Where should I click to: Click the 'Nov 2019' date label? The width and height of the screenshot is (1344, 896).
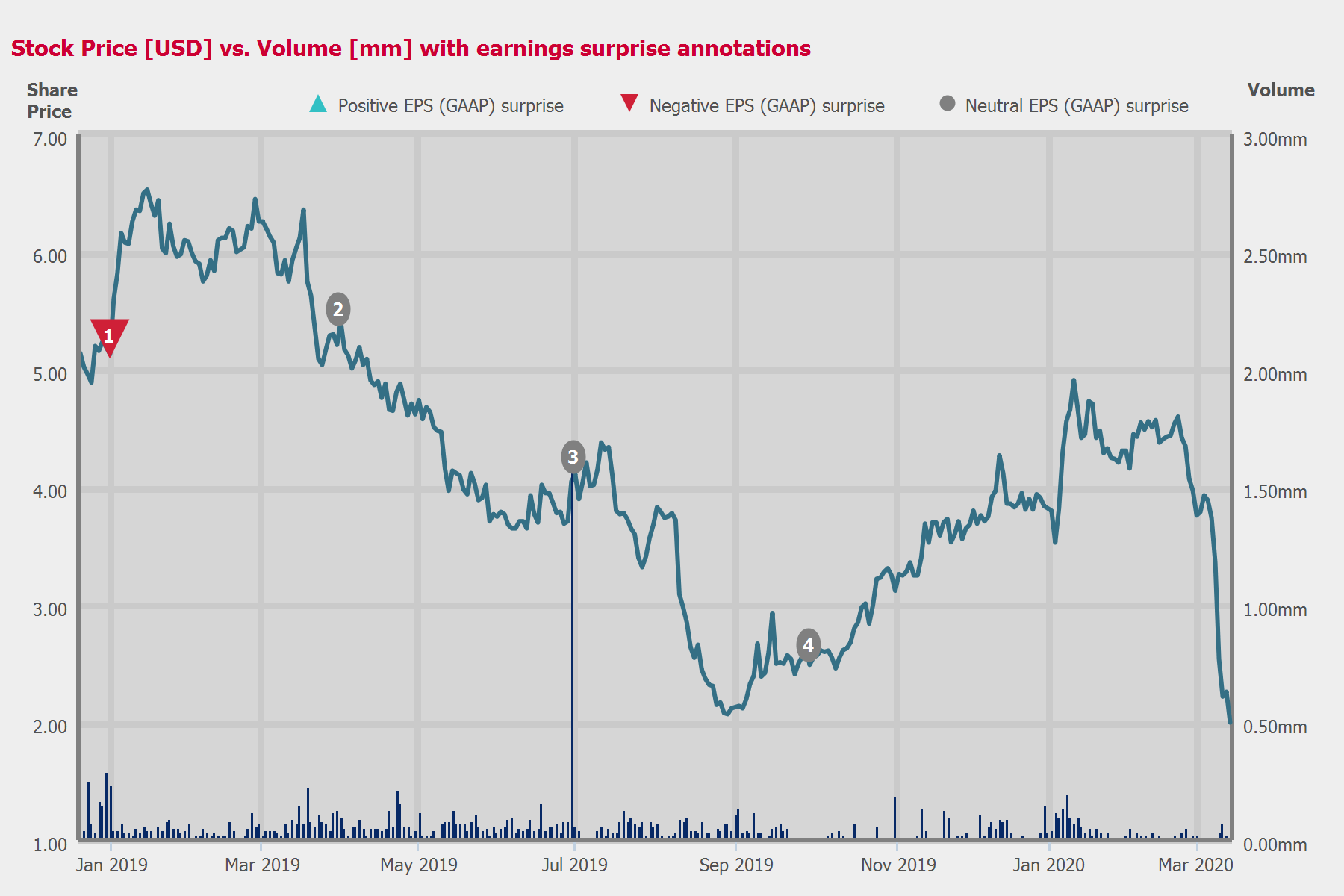click(x=898, y=865)
